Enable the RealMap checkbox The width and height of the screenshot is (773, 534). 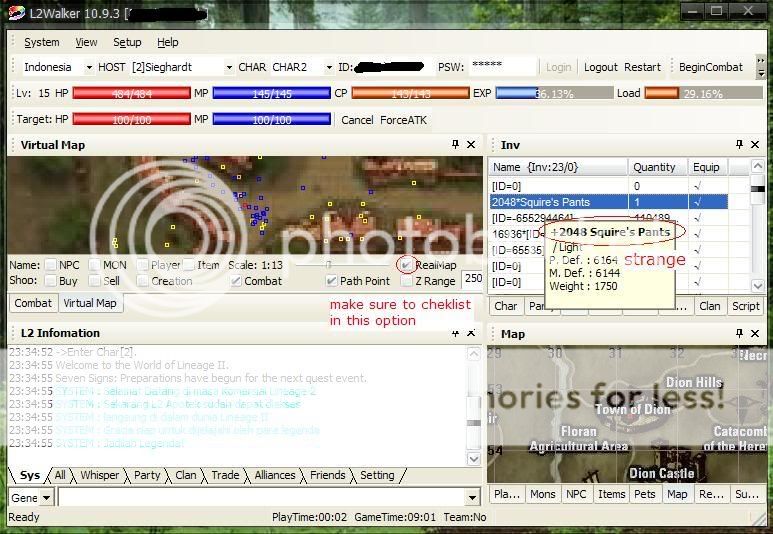coord(405,265)
